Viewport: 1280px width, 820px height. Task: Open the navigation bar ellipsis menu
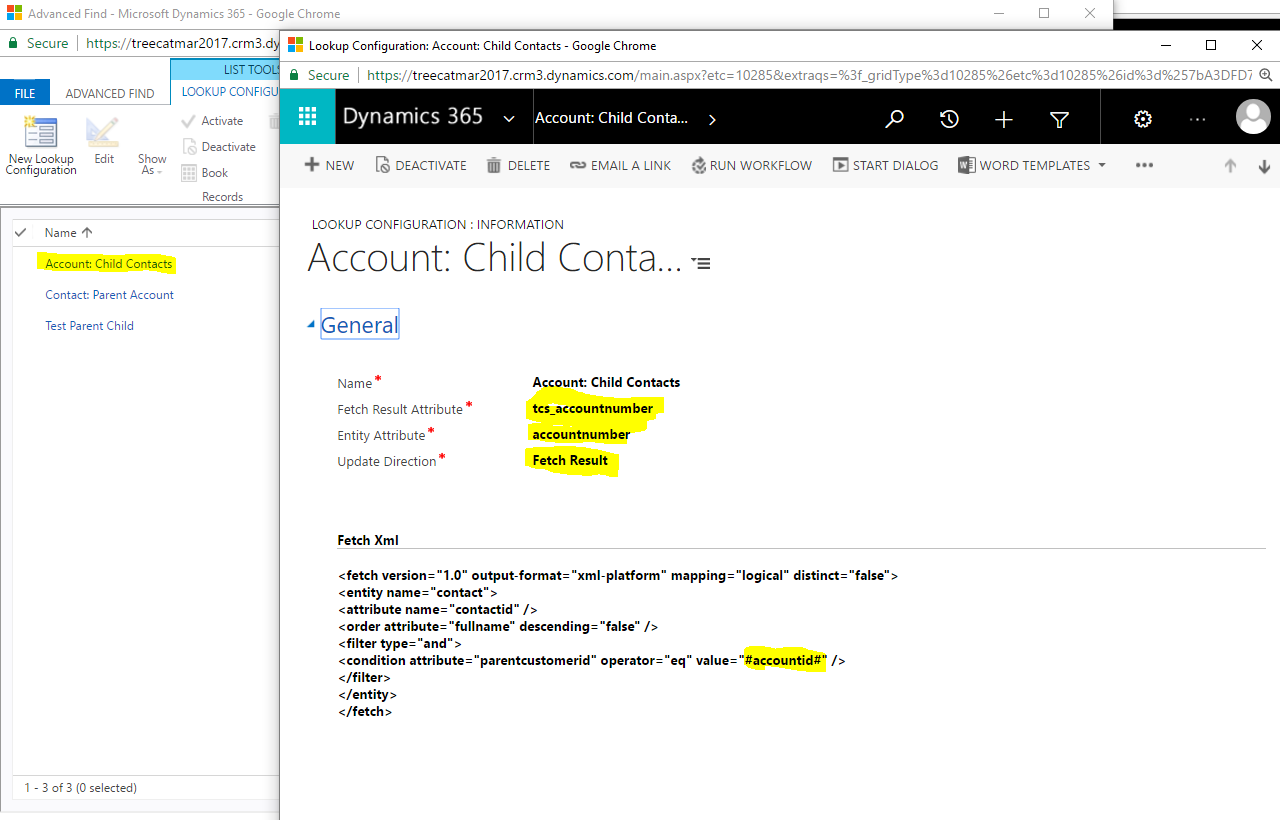1198,119
